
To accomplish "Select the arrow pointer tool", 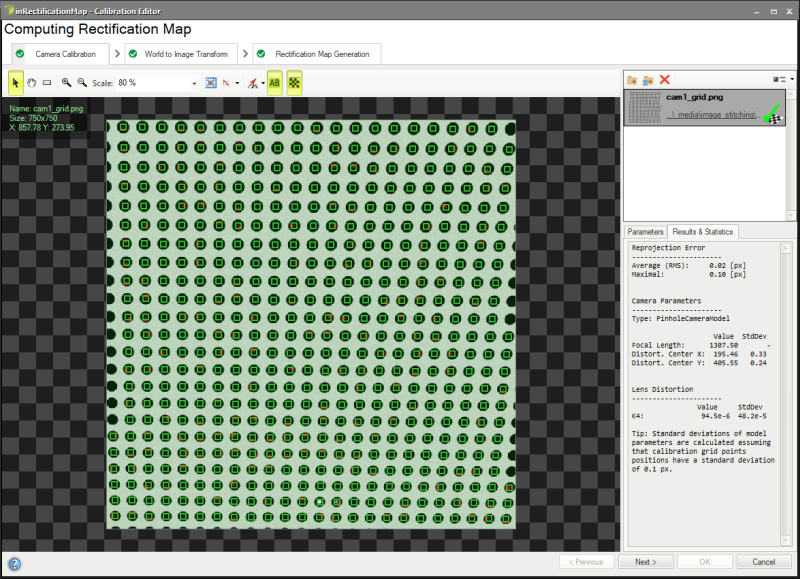I will pos(15,83).
